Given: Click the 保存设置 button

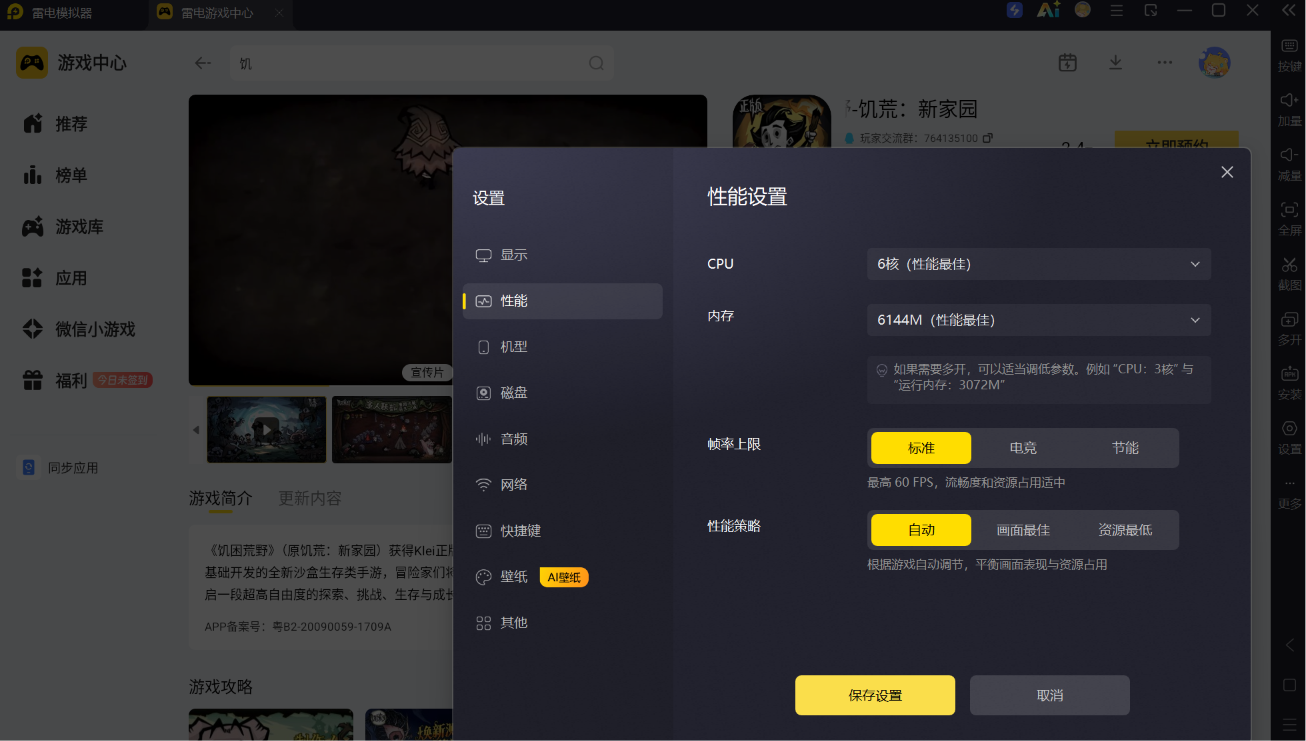Looking at the screenshot, I should click(875, 695).
